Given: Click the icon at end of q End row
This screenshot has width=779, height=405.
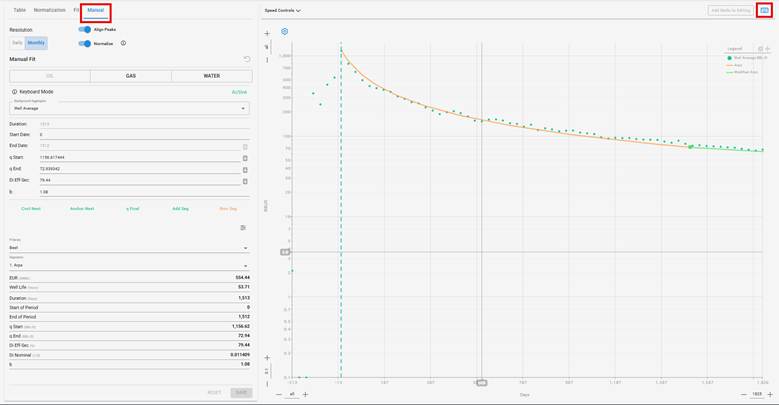Looking at the screenshot, I should click(245, 169).
